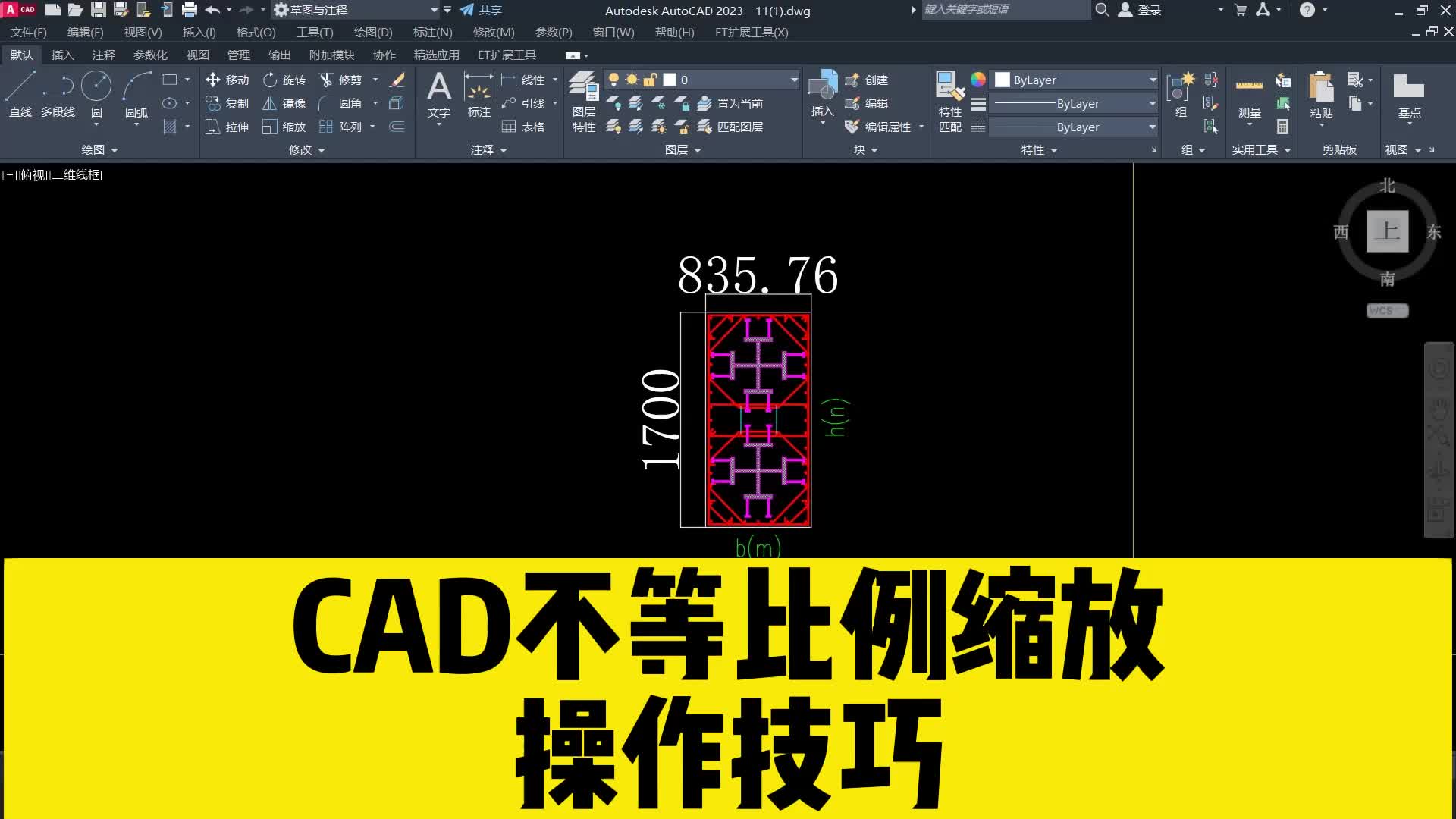Click 编辑属性 button
This screenshot has width=1456, height=819.
(x=878, y=127)
